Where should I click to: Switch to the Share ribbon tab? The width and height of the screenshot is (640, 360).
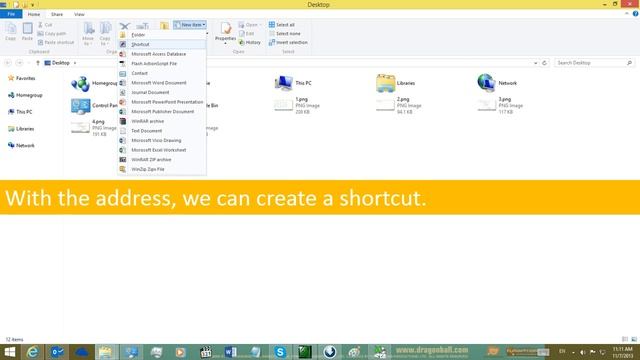tap(57, 14)
